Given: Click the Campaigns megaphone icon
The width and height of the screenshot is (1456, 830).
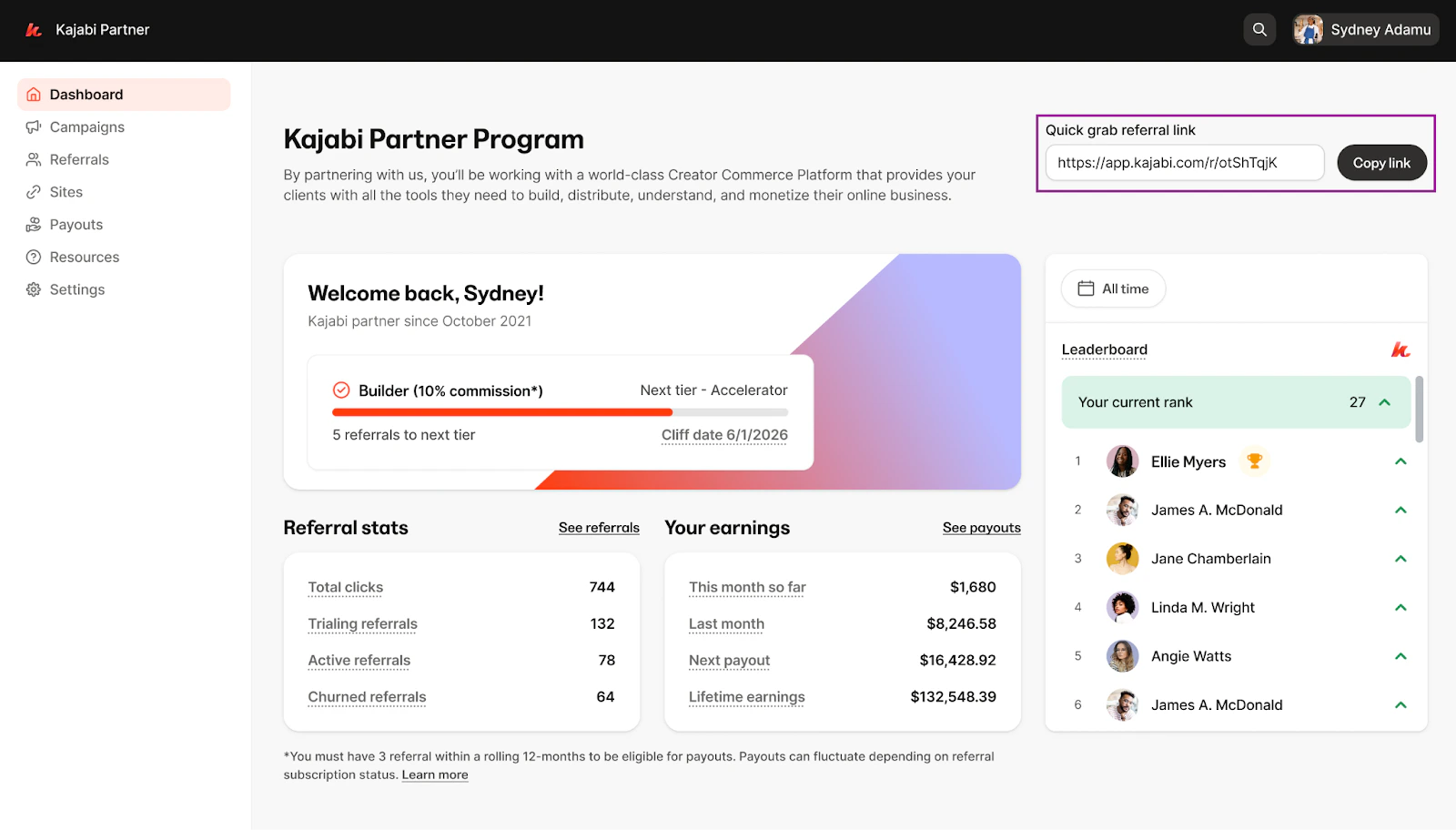Looking at the screenshot, I should (34, 127).
